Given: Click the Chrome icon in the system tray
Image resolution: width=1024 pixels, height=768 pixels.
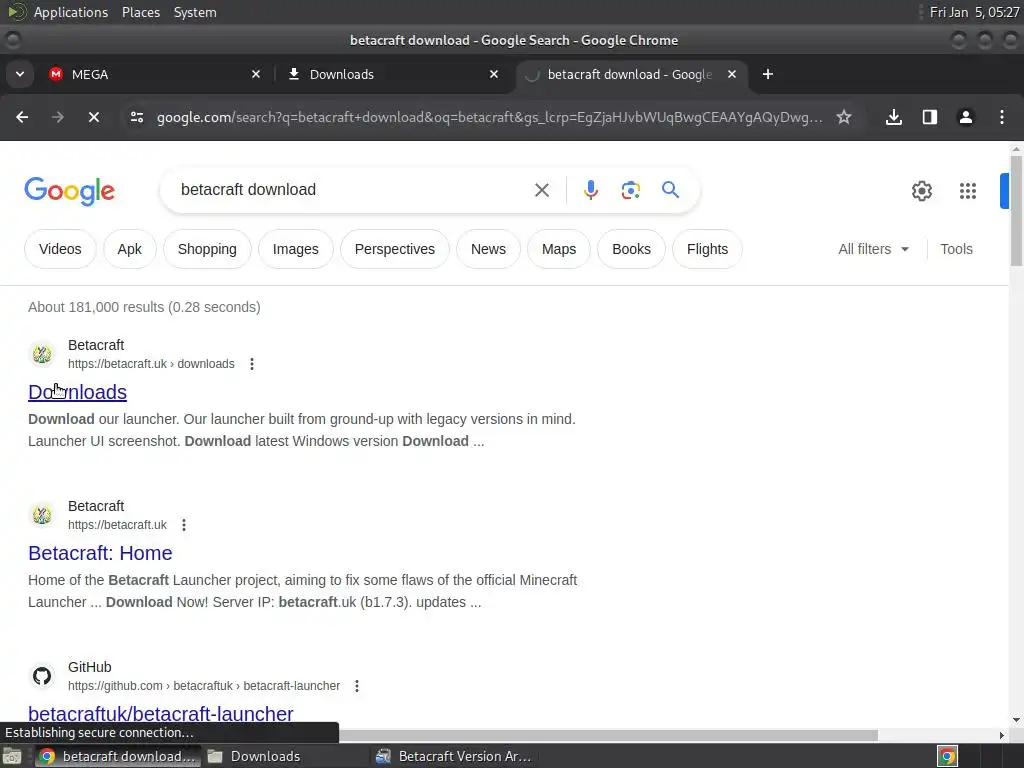Looking at the screenshot, I should click(947, 756).
